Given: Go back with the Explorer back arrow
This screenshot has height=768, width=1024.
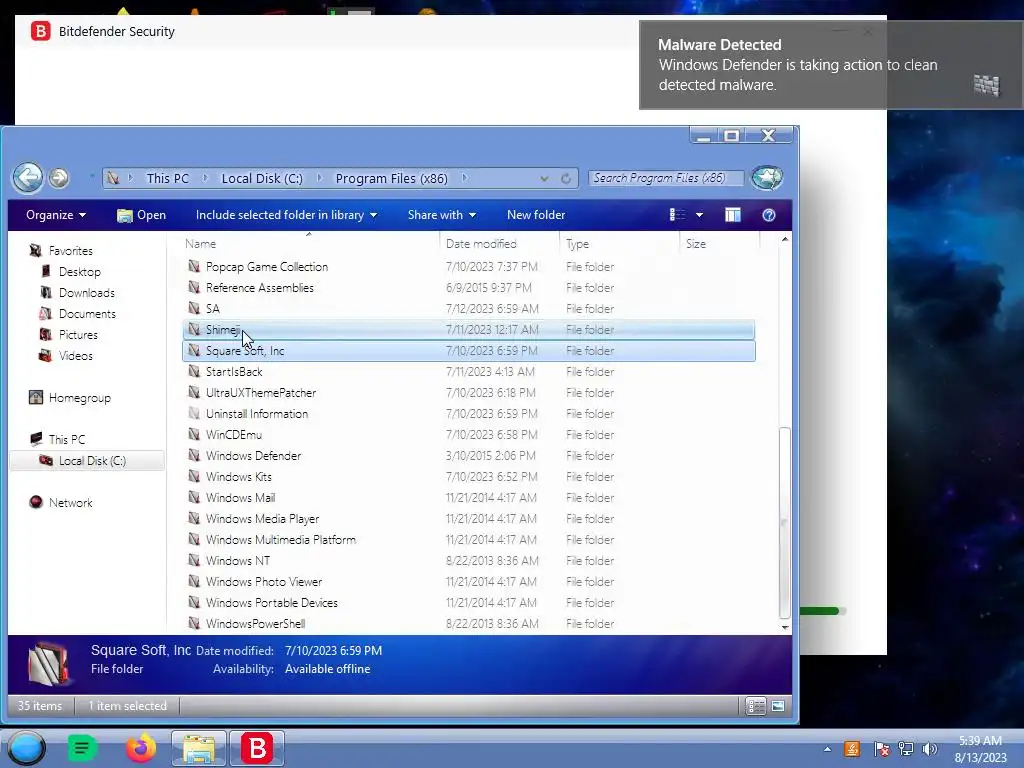Looking at the screenshot, I should coord(28,177).
